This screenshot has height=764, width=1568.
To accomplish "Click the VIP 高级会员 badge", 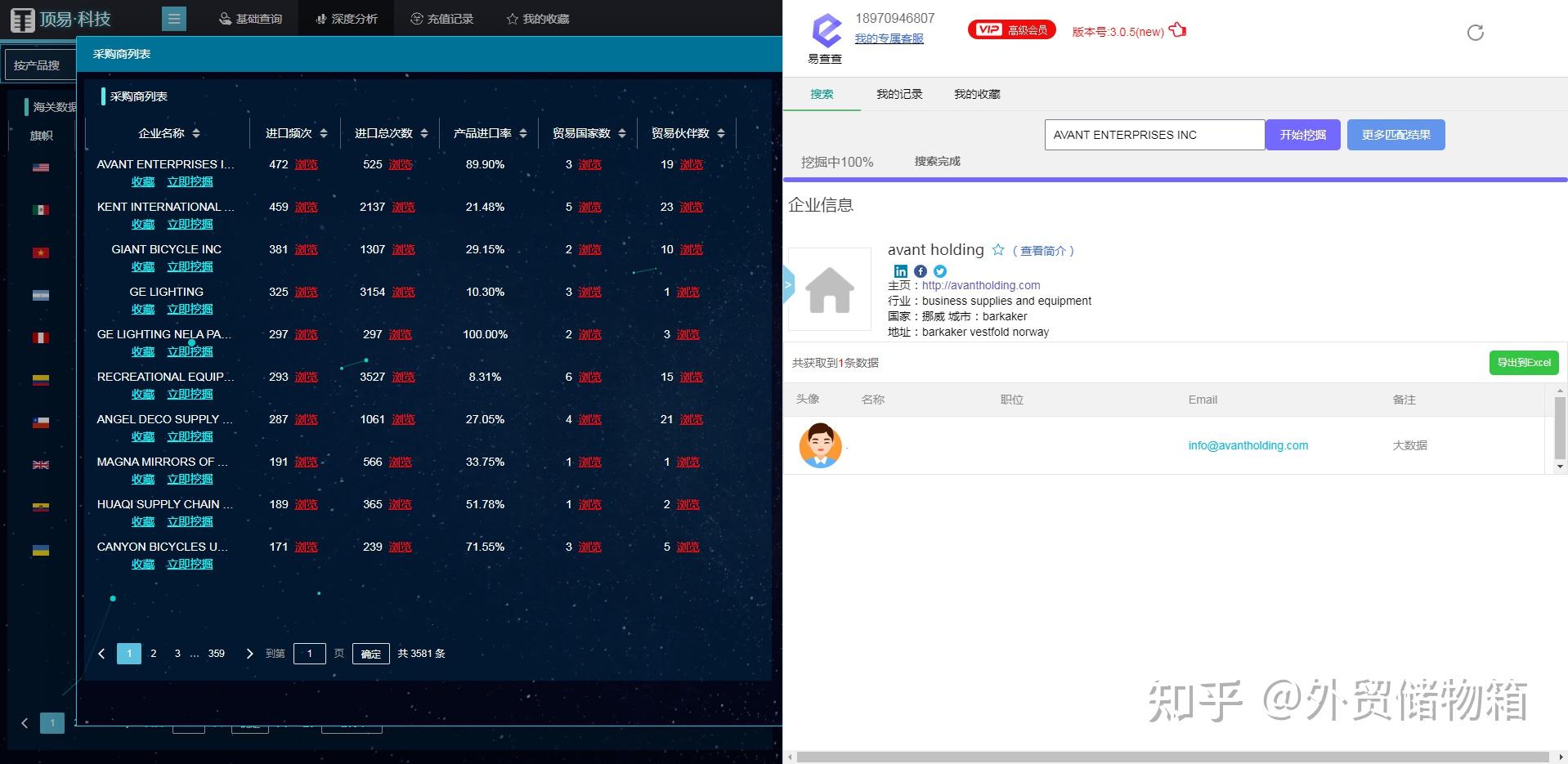I will click(1011, 30).
